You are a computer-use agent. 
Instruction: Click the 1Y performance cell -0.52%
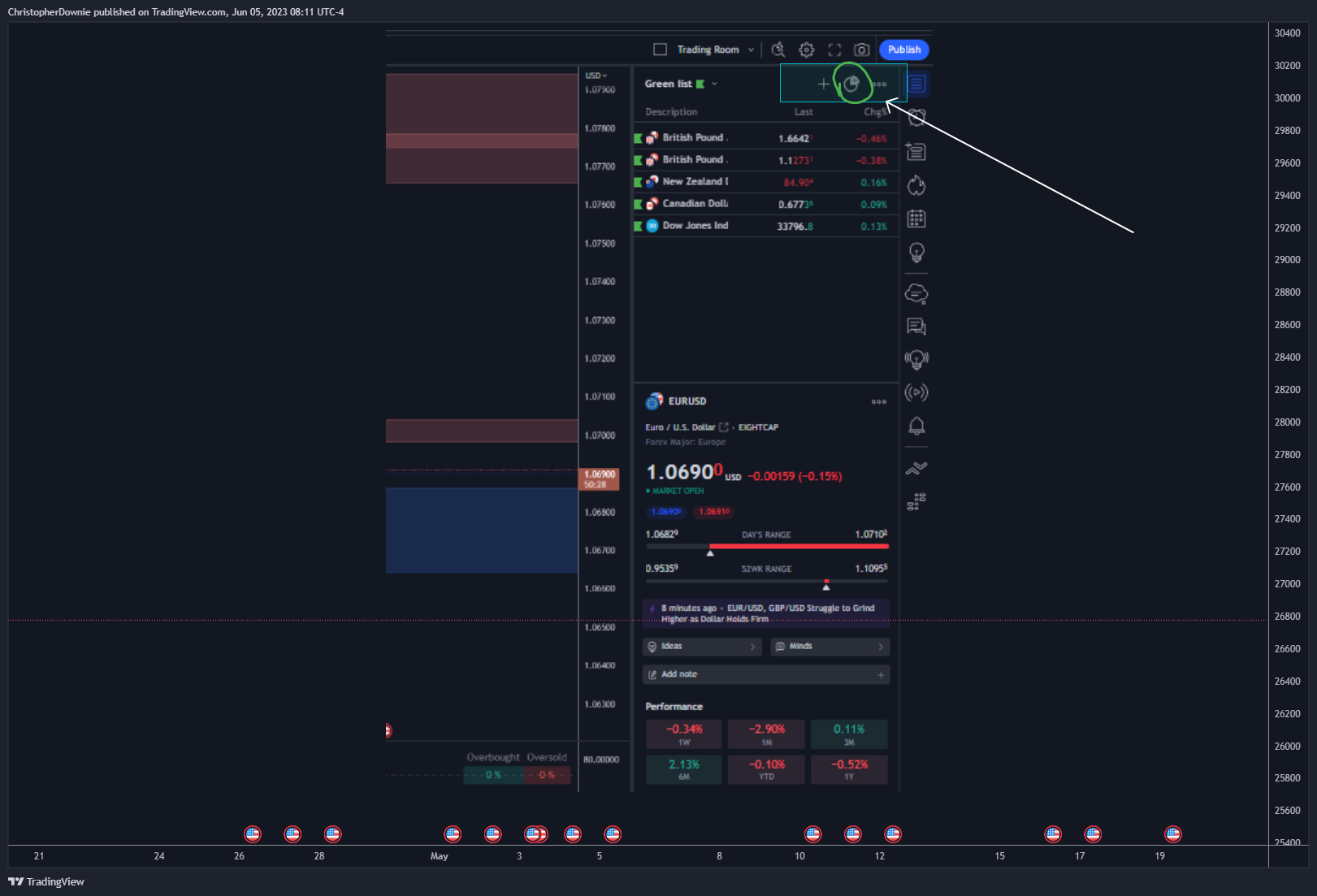pos(849,769)
